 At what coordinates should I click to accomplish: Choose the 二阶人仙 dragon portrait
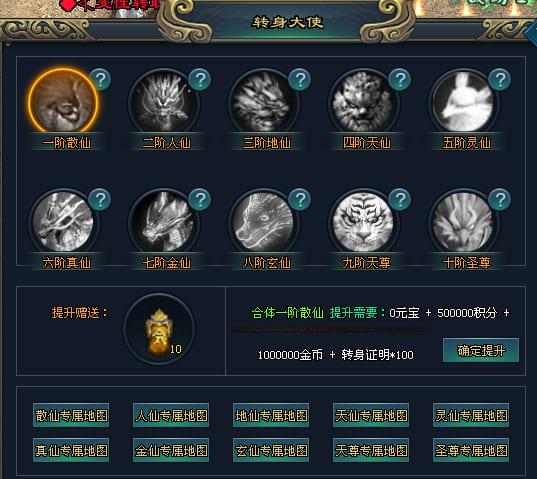[x=163, y=102]
